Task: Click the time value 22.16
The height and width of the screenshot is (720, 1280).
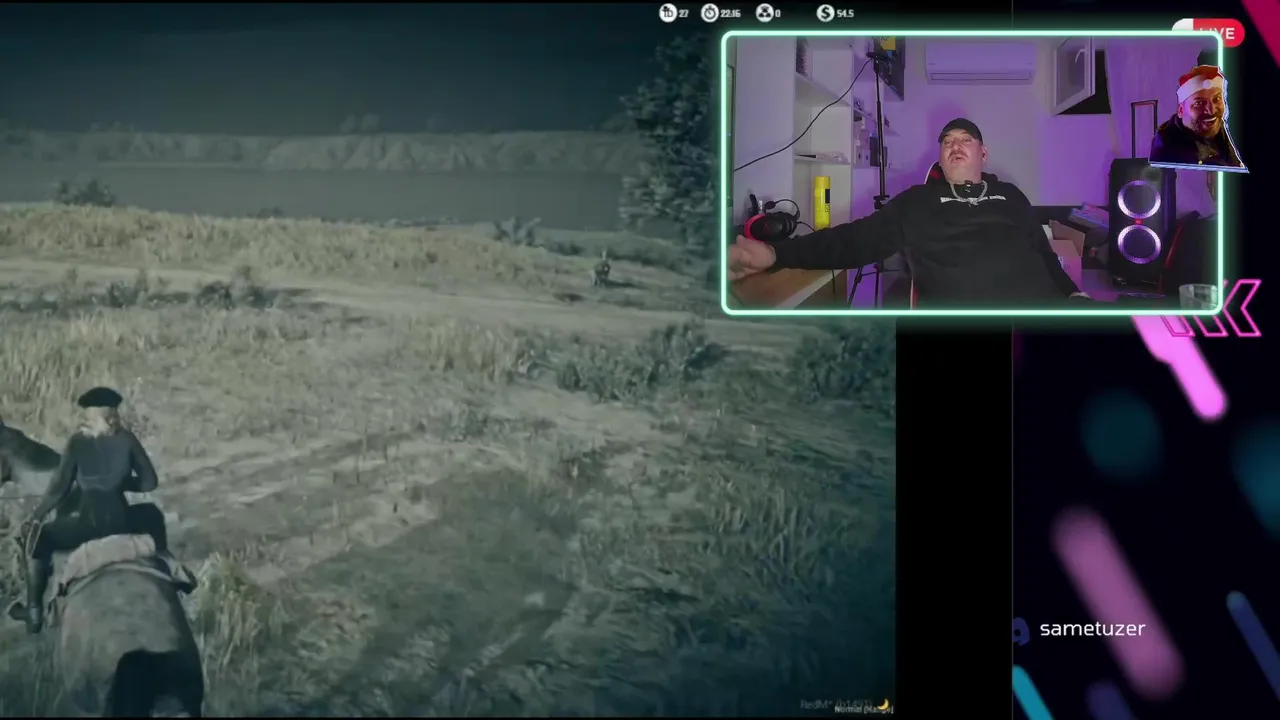Action: coord(730,13)
